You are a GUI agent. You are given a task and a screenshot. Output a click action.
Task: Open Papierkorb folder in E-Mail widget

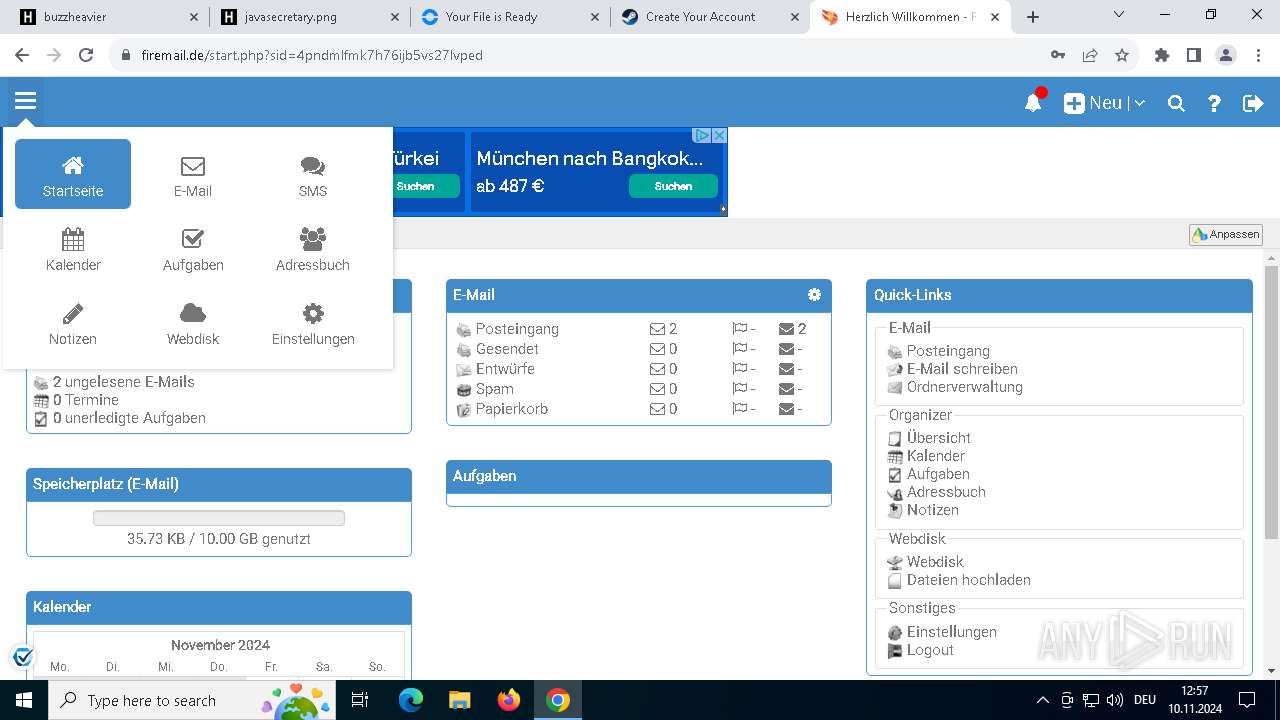511,409
